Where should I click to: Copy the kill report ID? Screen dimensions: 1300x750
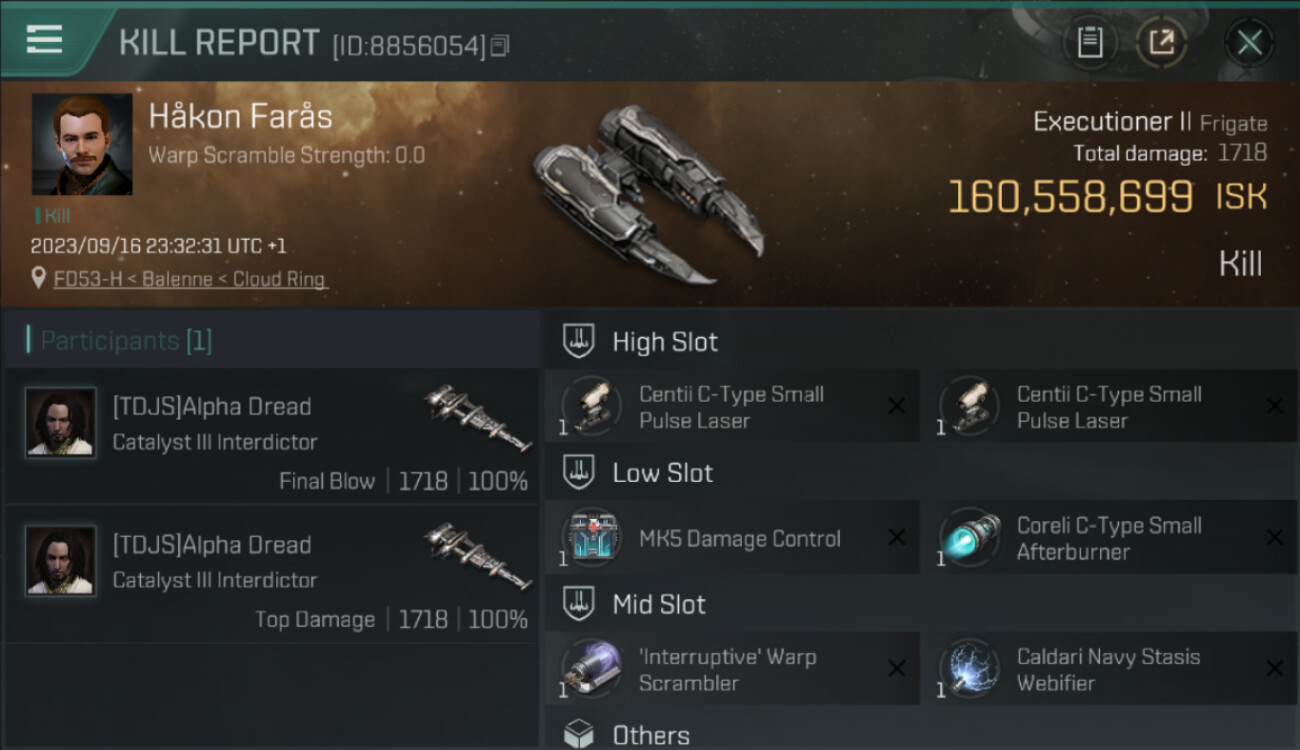[500, 45]
